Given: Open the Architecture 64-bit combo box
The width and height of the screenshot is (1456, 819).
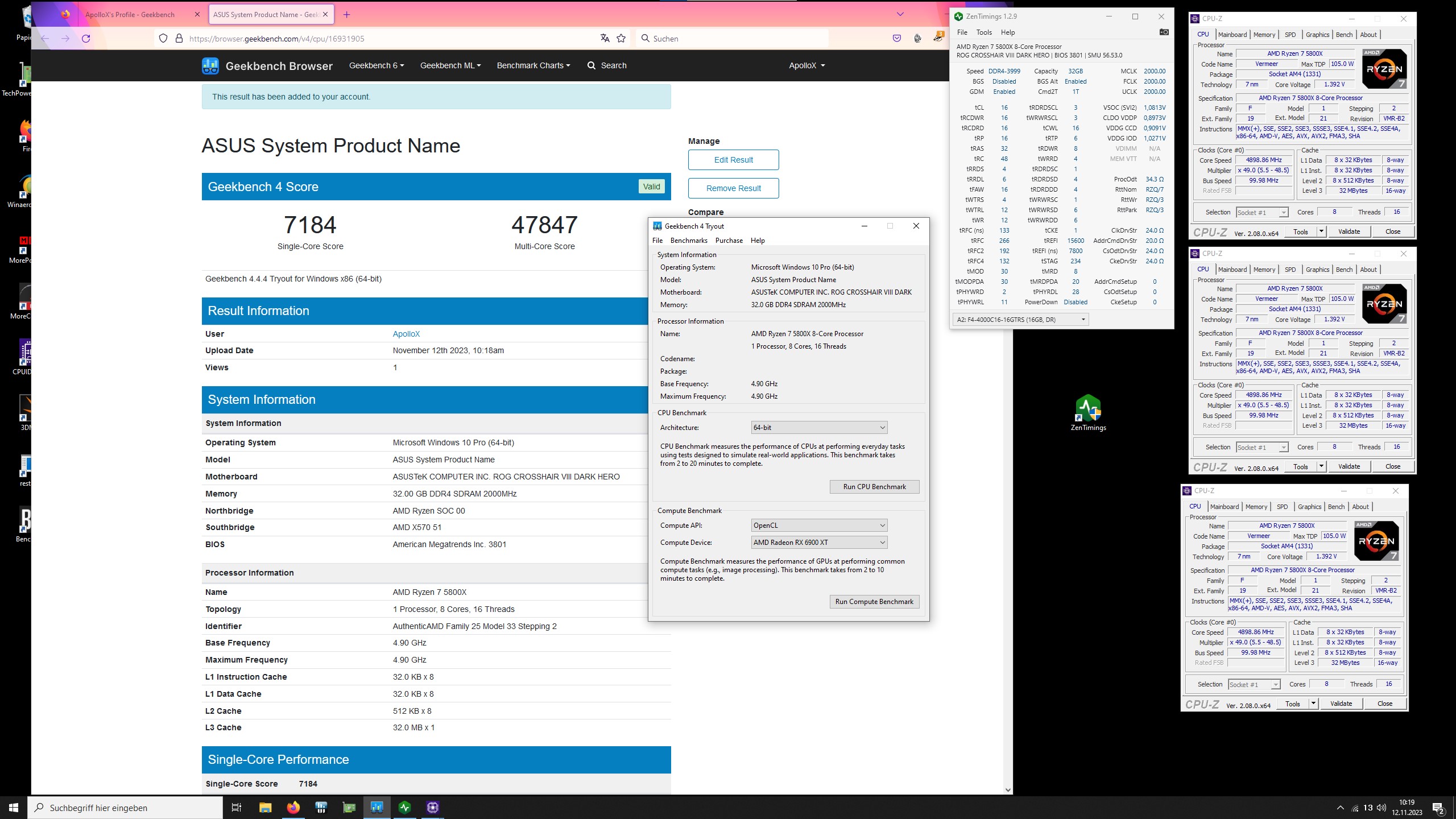Looking at the screenshot, I should pos(819,427).
